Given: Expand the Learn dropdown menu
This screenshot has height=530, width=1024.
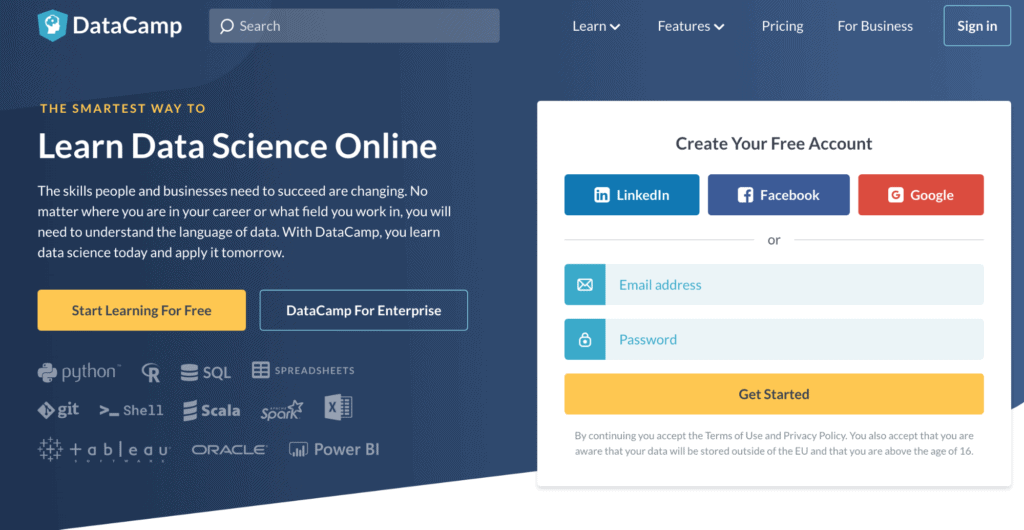Looking at the screenshot, I should (x=596, y=26).
